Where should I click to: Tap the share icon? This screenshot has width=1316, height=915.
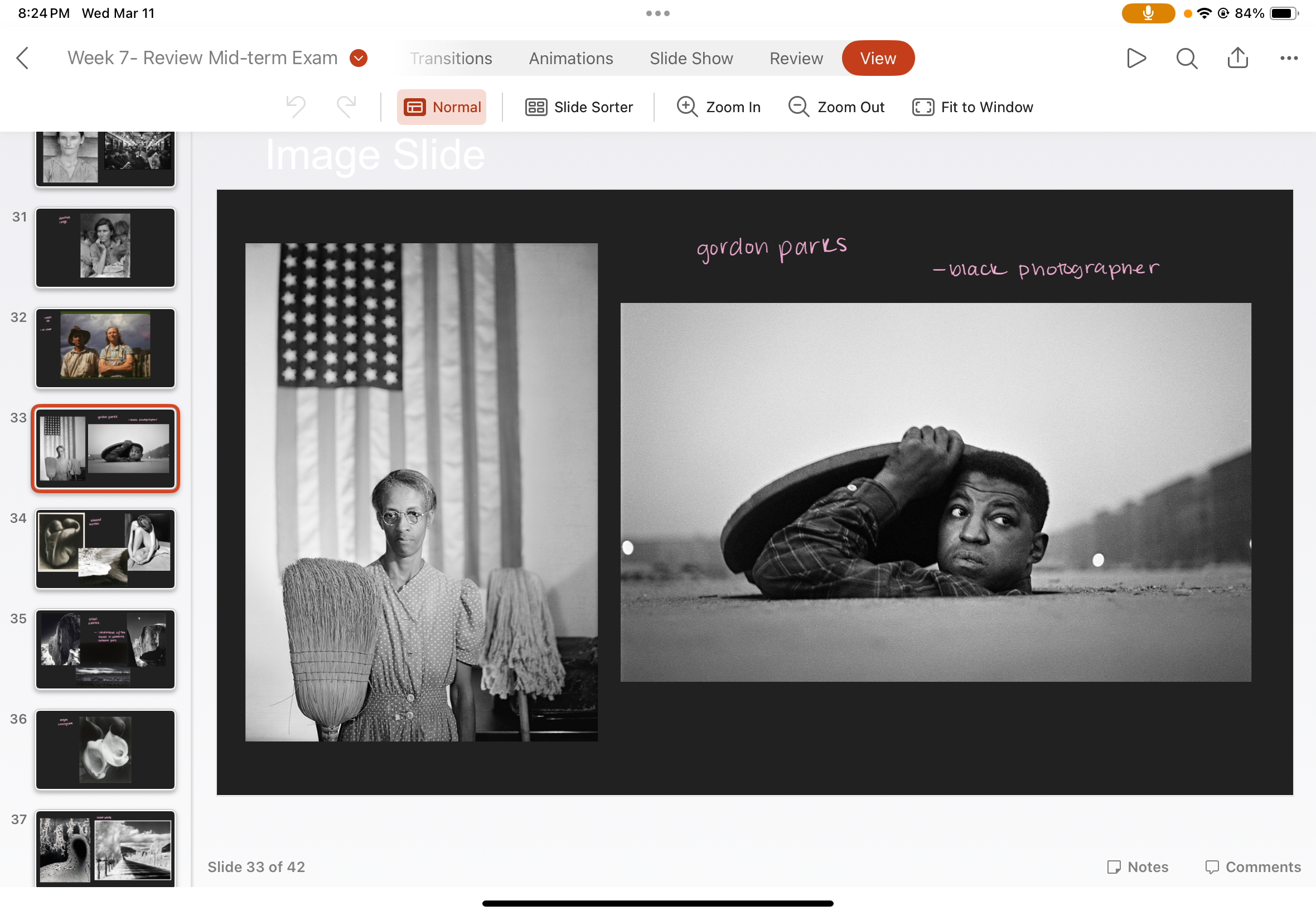click(1237, 58)
